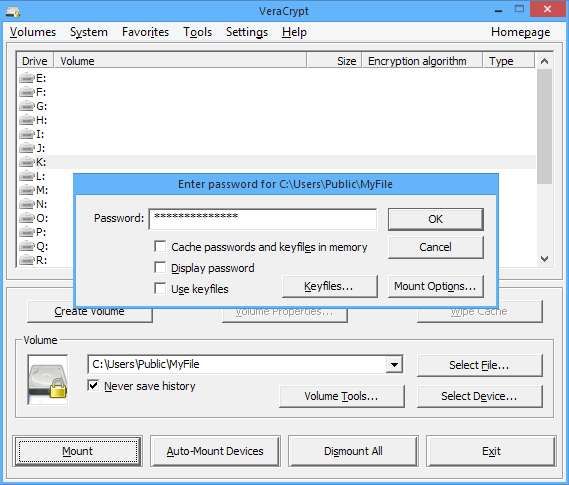Click the drive list scrollbar thumb

544,126
